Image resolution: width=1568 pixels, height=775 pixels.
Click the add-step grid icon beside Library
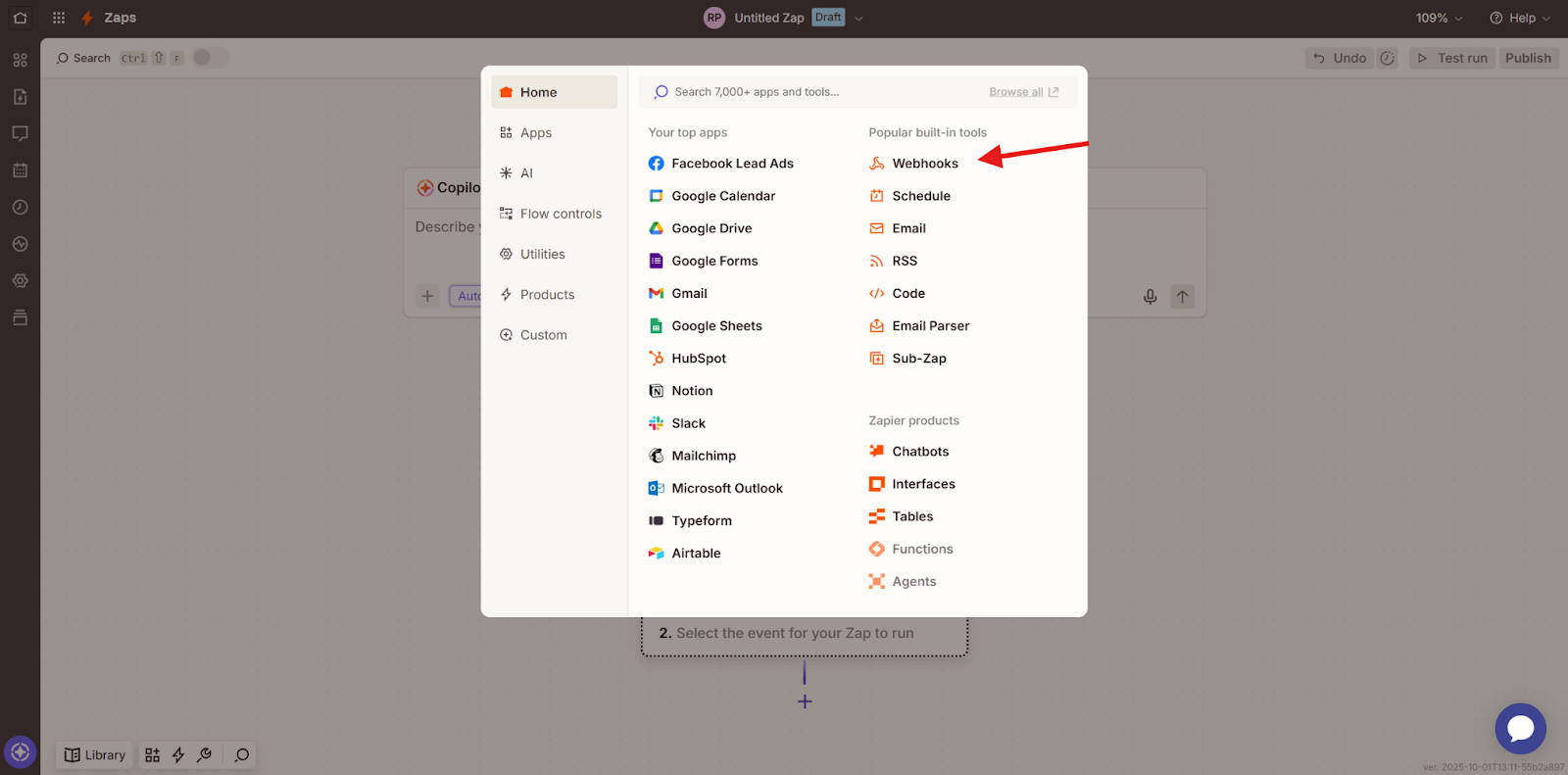(152, 755)
